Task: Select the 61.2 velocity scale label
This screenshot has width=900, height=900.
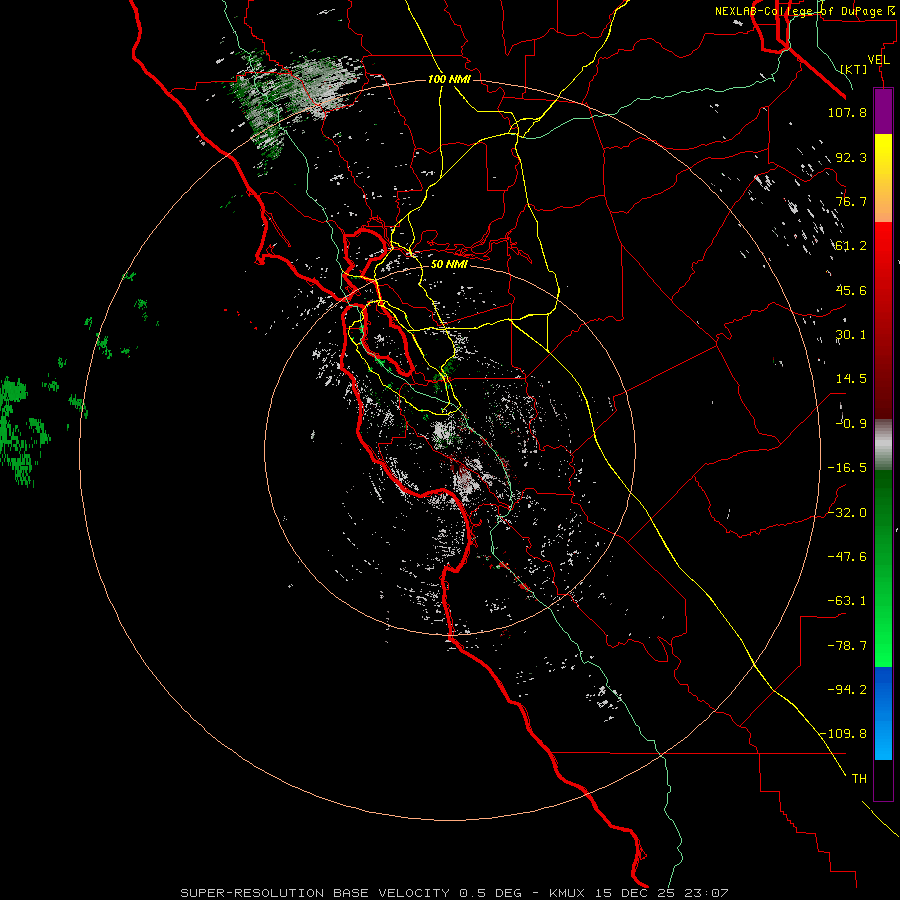Action: 851,246
